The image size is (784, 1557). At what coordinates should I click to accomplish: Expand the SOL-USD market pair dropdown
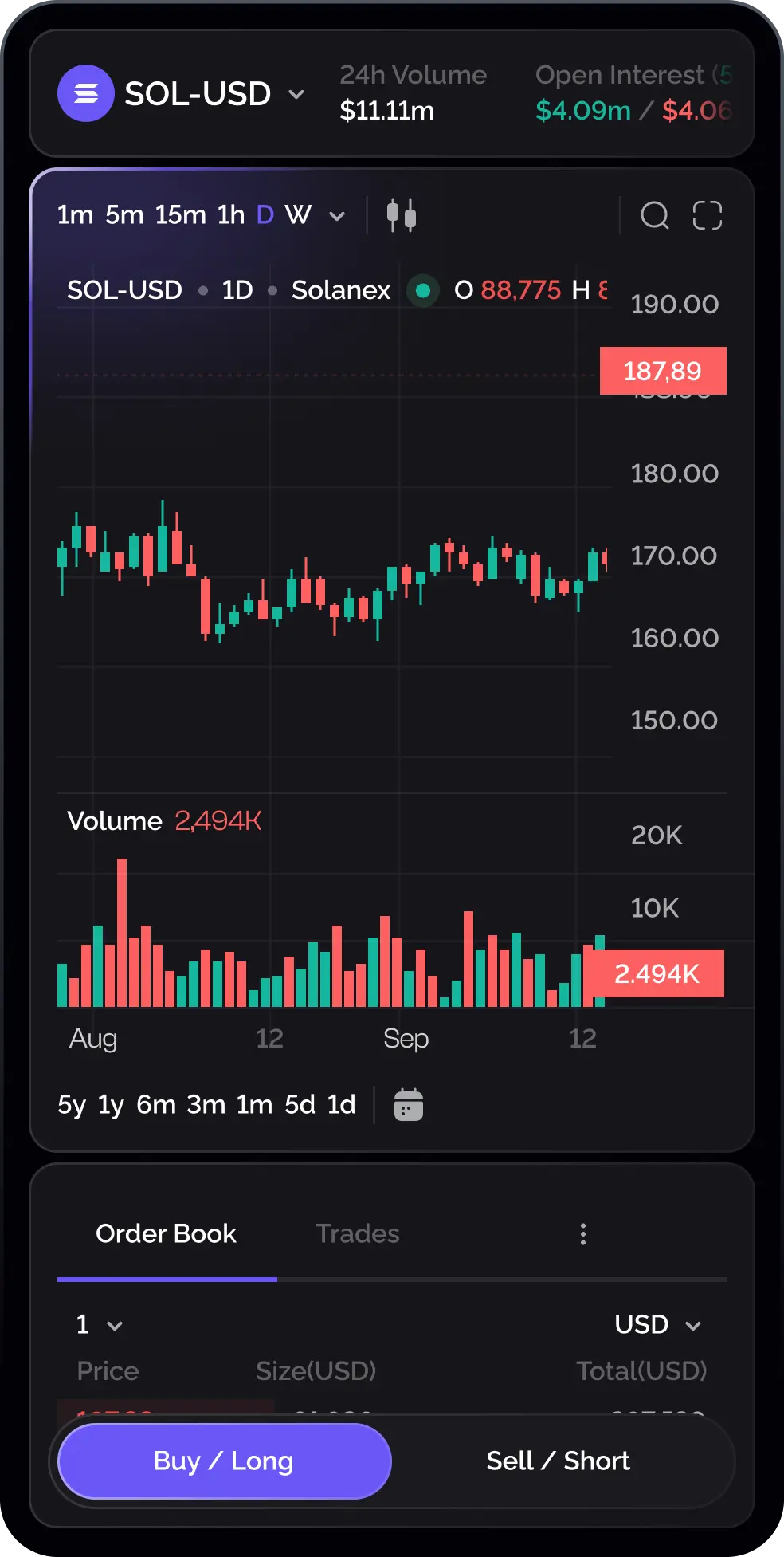pos(296,94)
